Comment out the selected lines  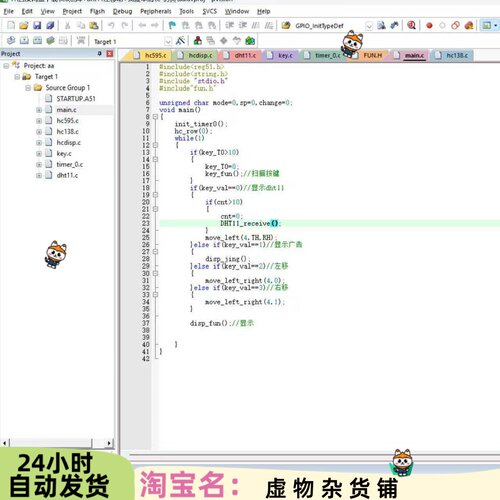(256, 25)
